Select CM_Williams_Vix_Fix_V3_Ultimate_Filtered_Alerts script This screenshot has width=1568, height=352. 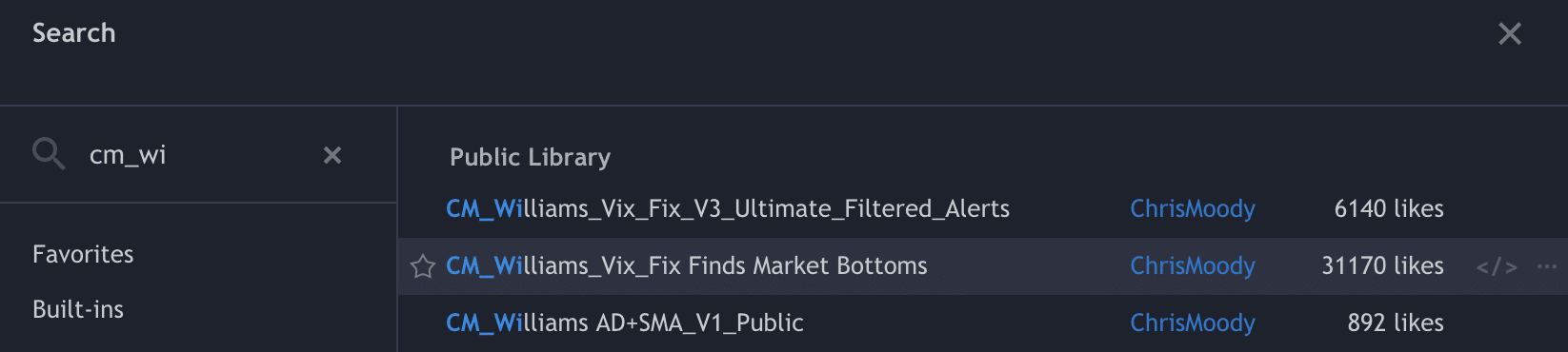728,209
